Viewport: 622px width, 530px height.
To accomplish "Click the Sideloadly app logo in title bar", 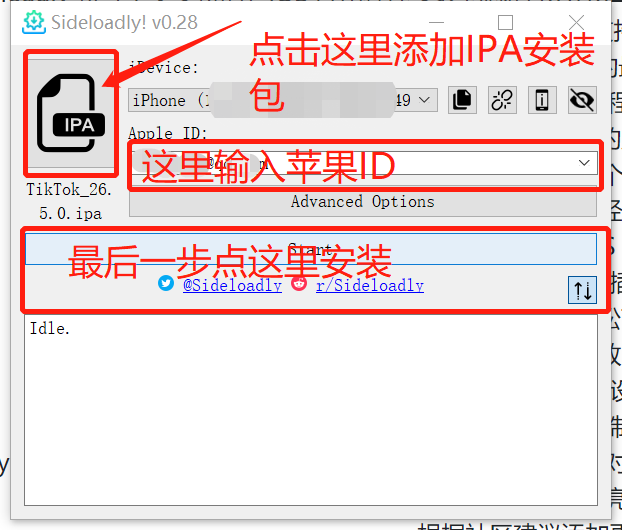I will click(x=34, y=23).
